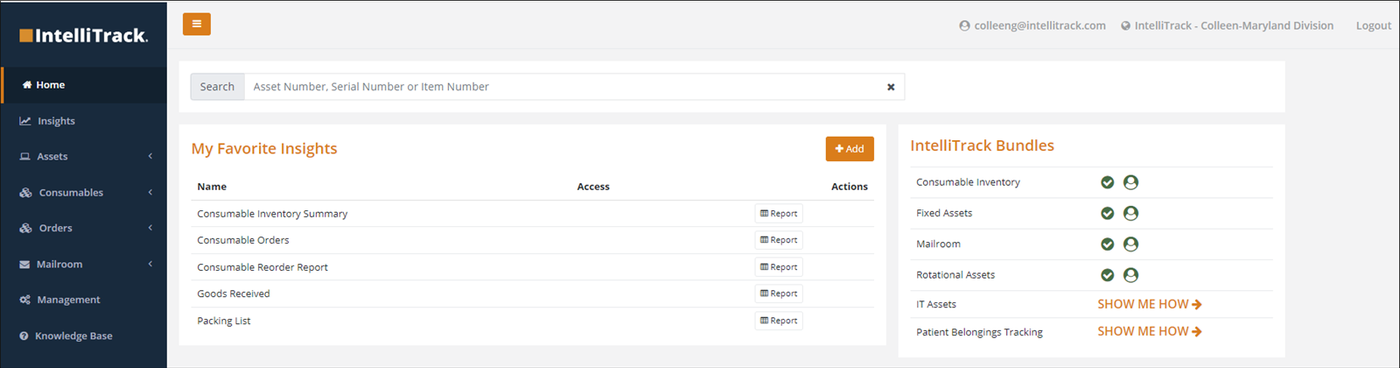Expand the Assets submenu chevron
The height and width of the screenshot is (368, 1400).
tap(150, 157)
